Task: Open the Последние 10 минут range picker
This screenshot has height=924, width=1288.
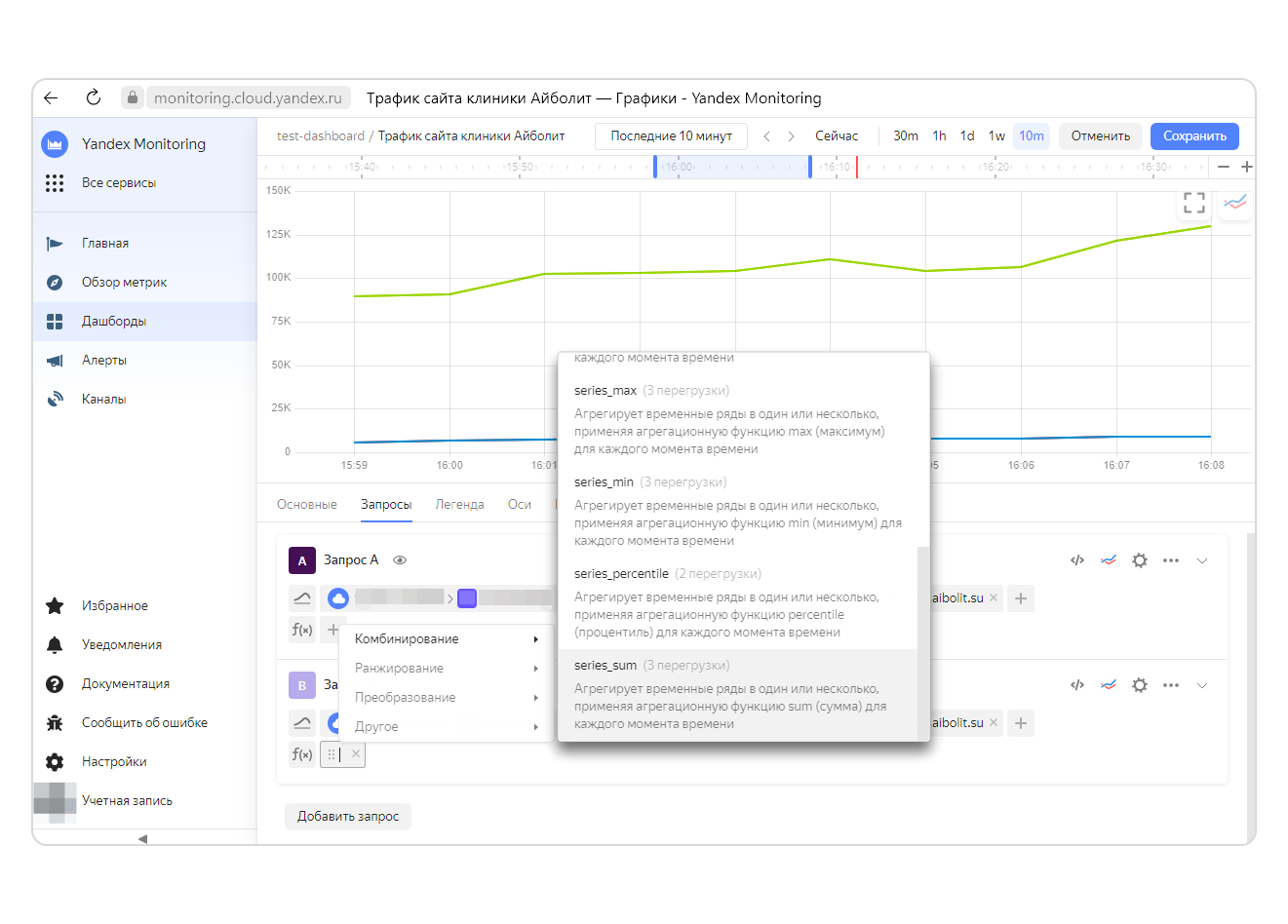Action: (x=671, y=136)
